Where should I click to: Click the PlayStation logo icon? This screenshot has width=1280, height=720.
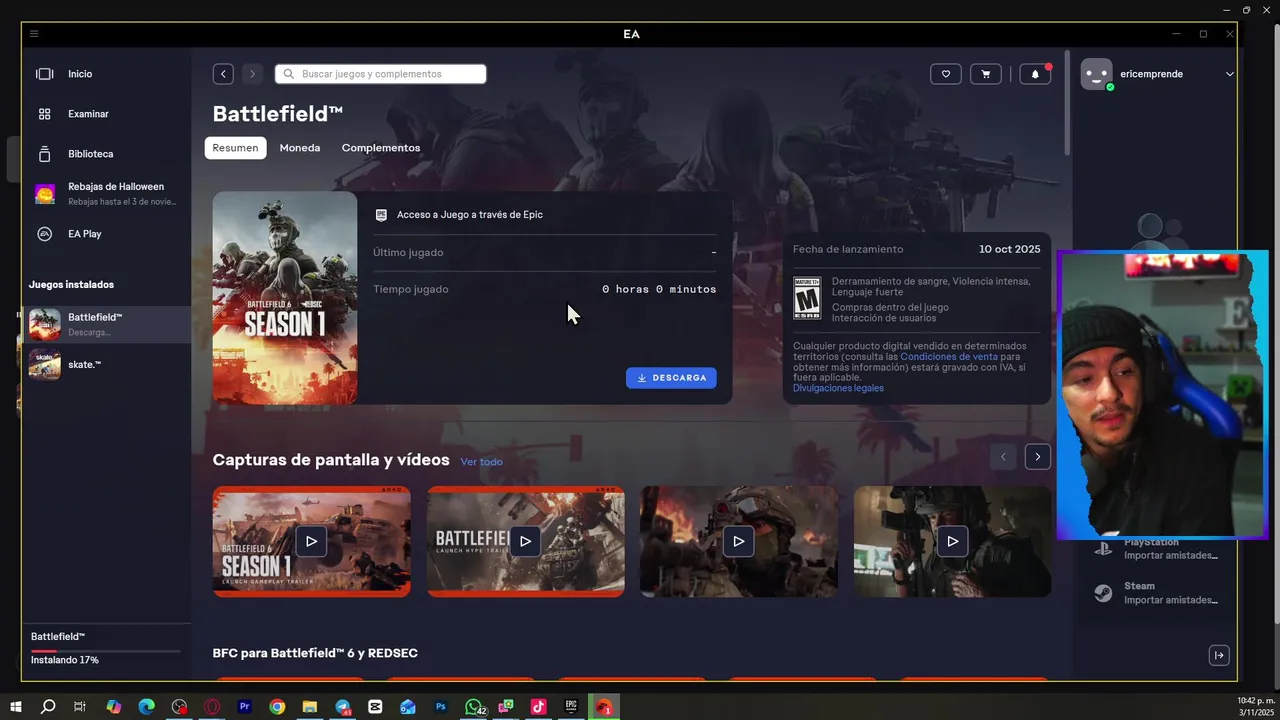tap(1101, 549)
